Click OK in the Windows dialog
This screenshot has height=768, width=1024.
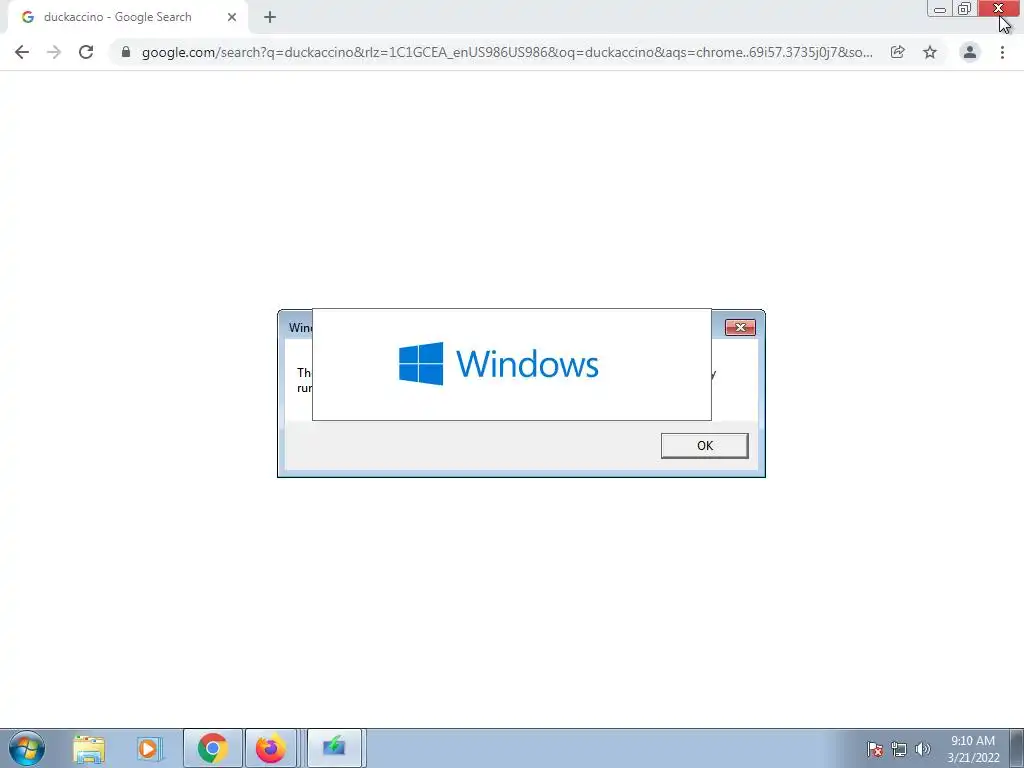[705, 445]
